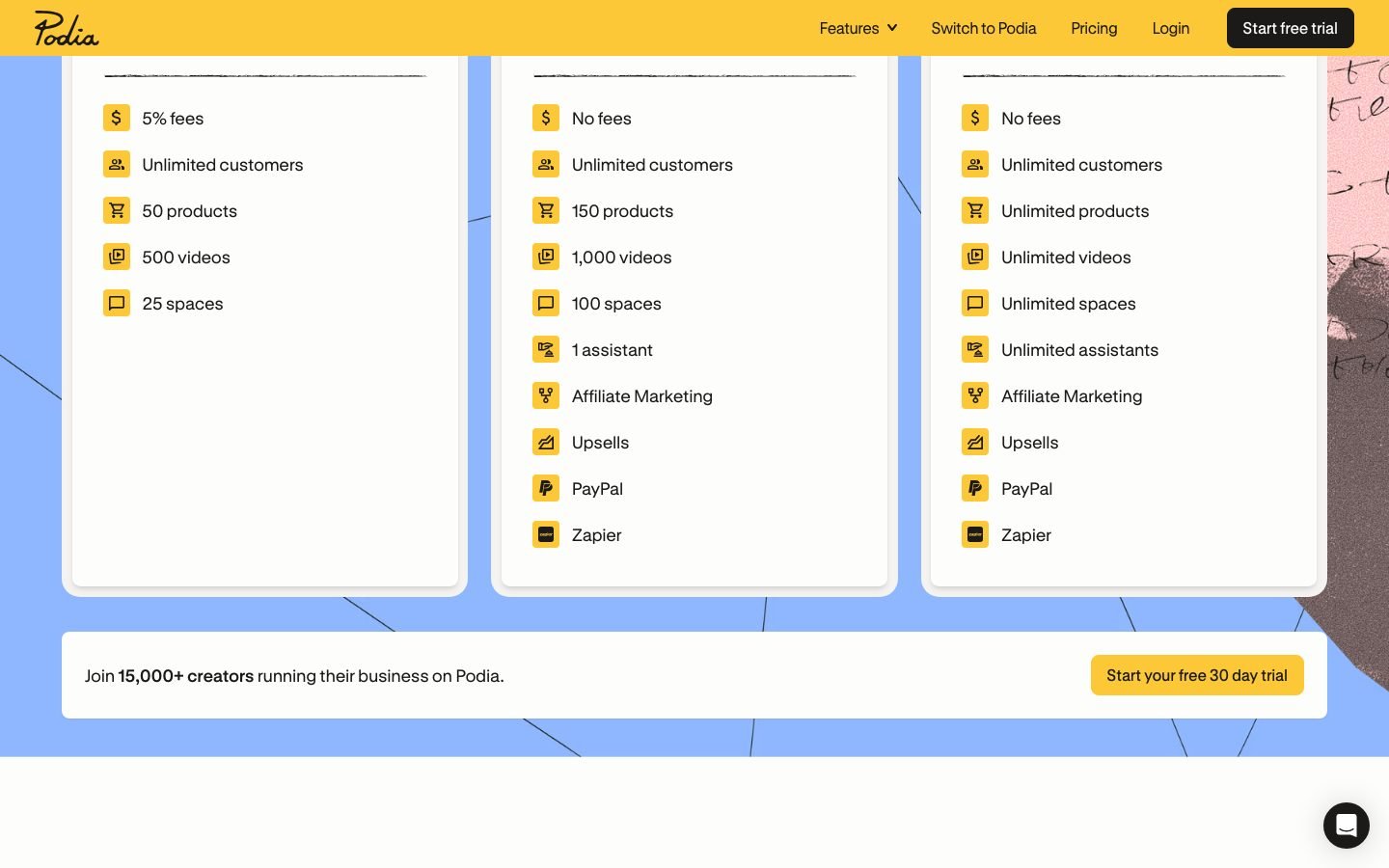The width and height of the screenshot is (1389, 868).
Task: Click the video icon beside 1,000 videos
Action: point(546,257)
